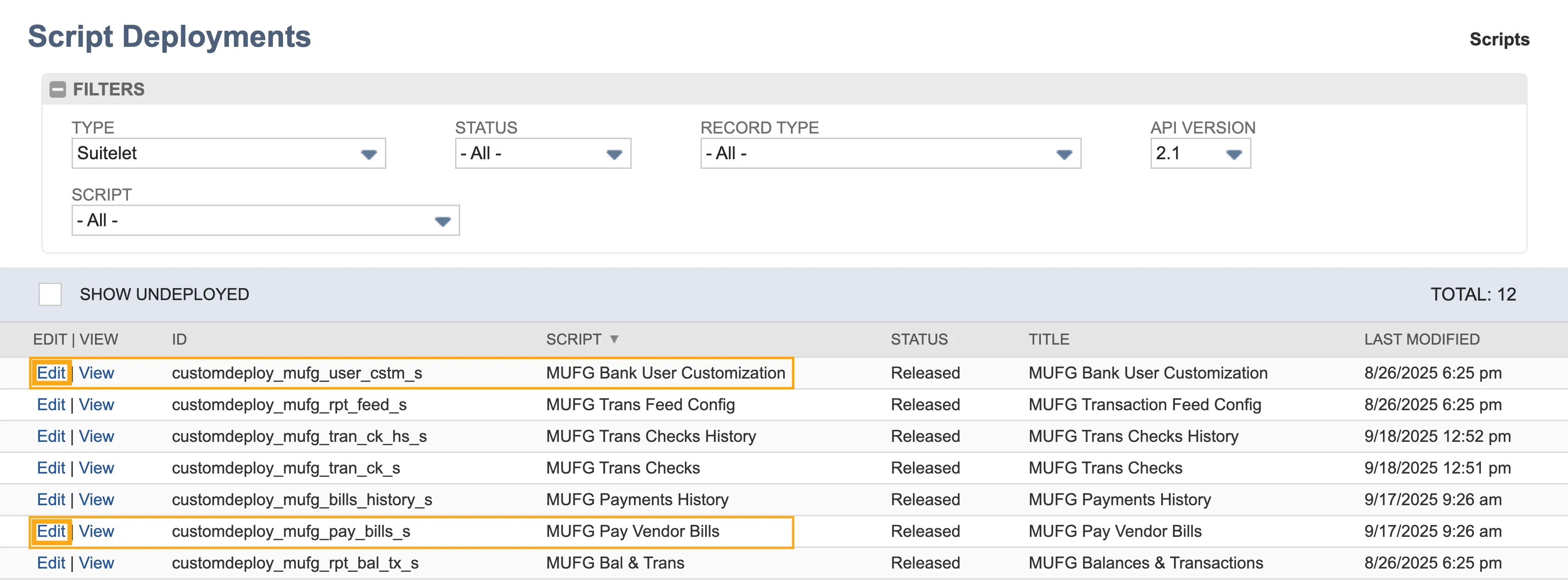Viewport: 1568px width, 580px height.
Task: Click script name MUFG Payments History
Action: [637, 500]
